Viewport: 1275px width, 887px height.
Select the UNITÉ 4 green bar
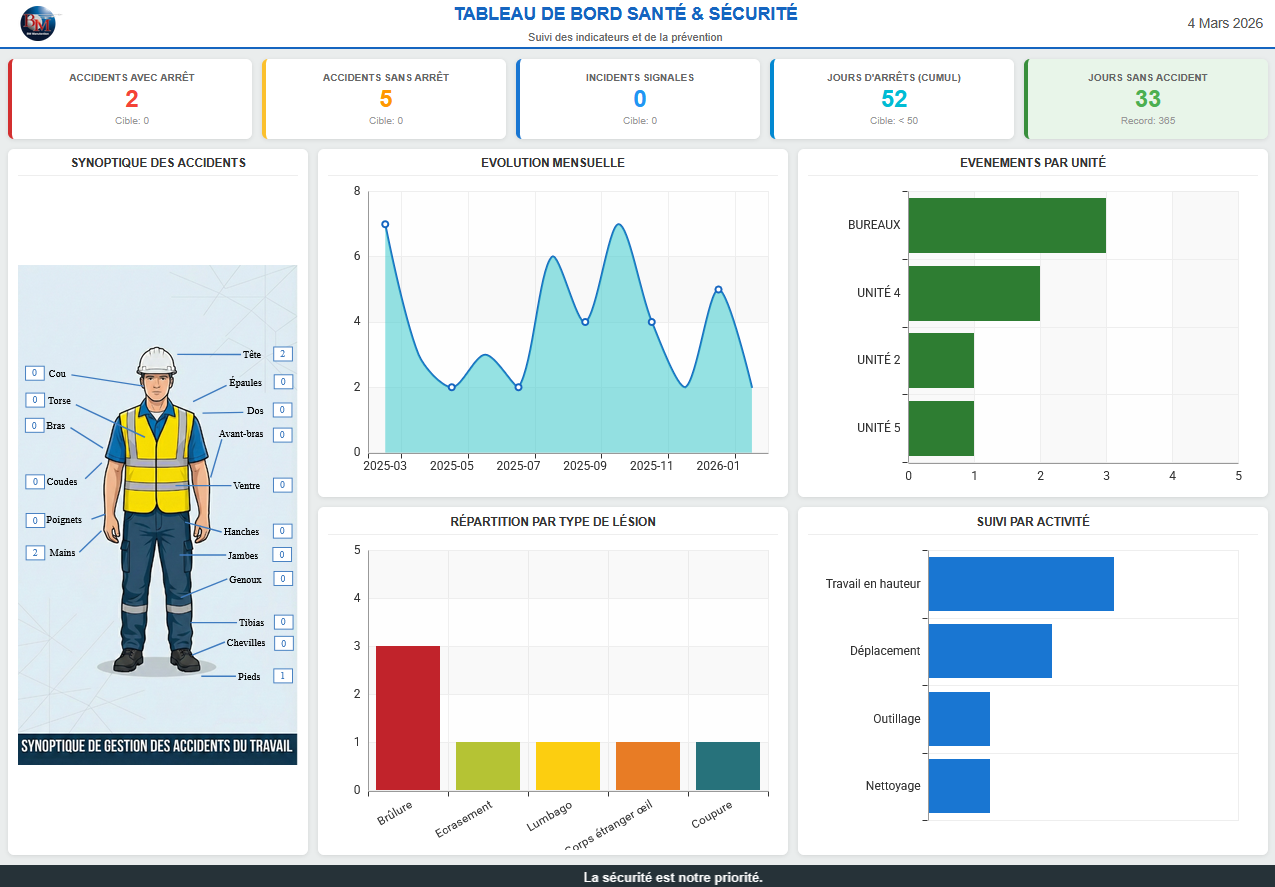[x=974, y=293]
